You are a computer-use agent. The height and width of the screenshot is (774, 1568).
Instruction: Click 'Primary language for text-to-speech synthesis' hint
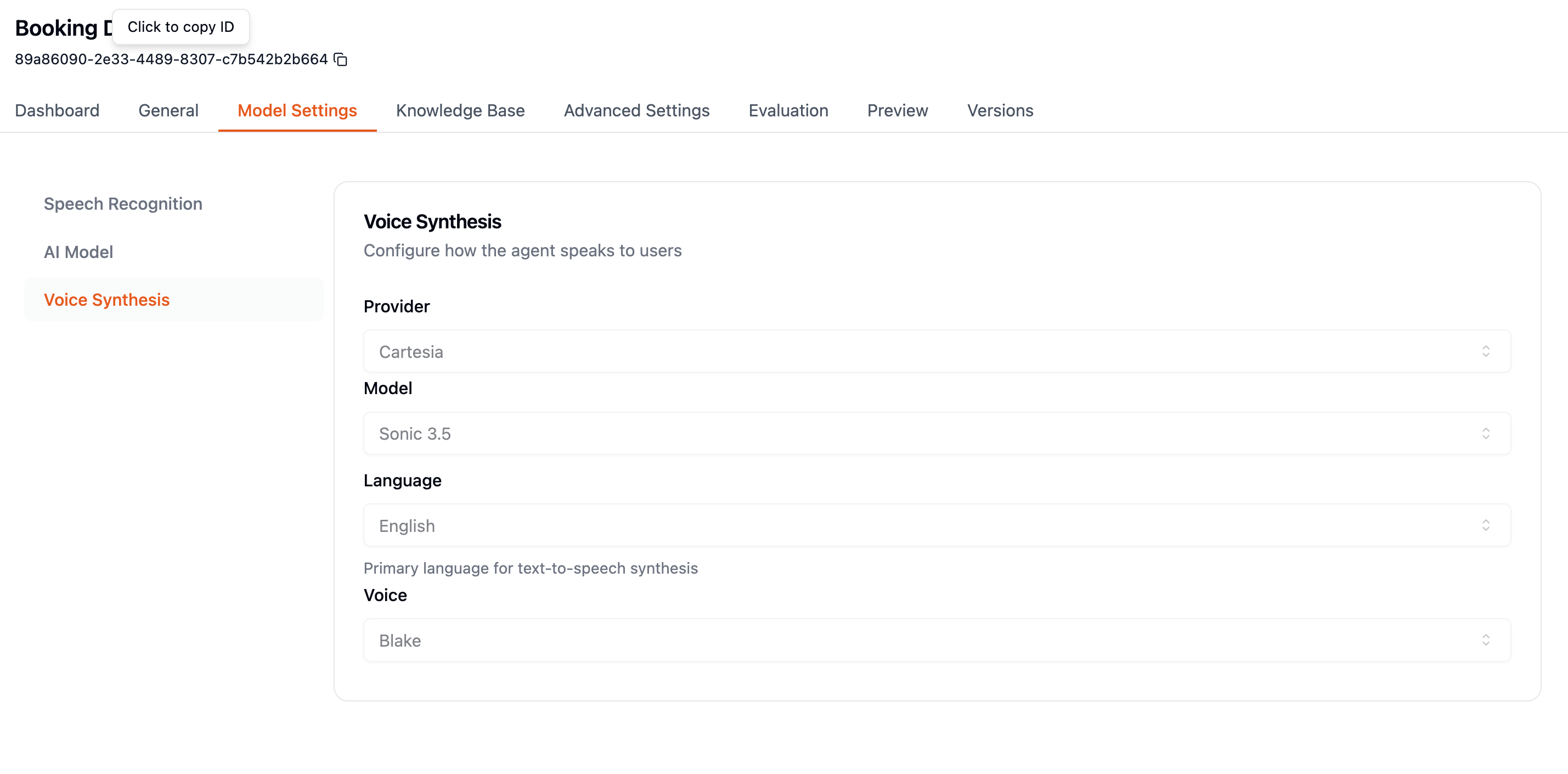[x=530, y=568]
